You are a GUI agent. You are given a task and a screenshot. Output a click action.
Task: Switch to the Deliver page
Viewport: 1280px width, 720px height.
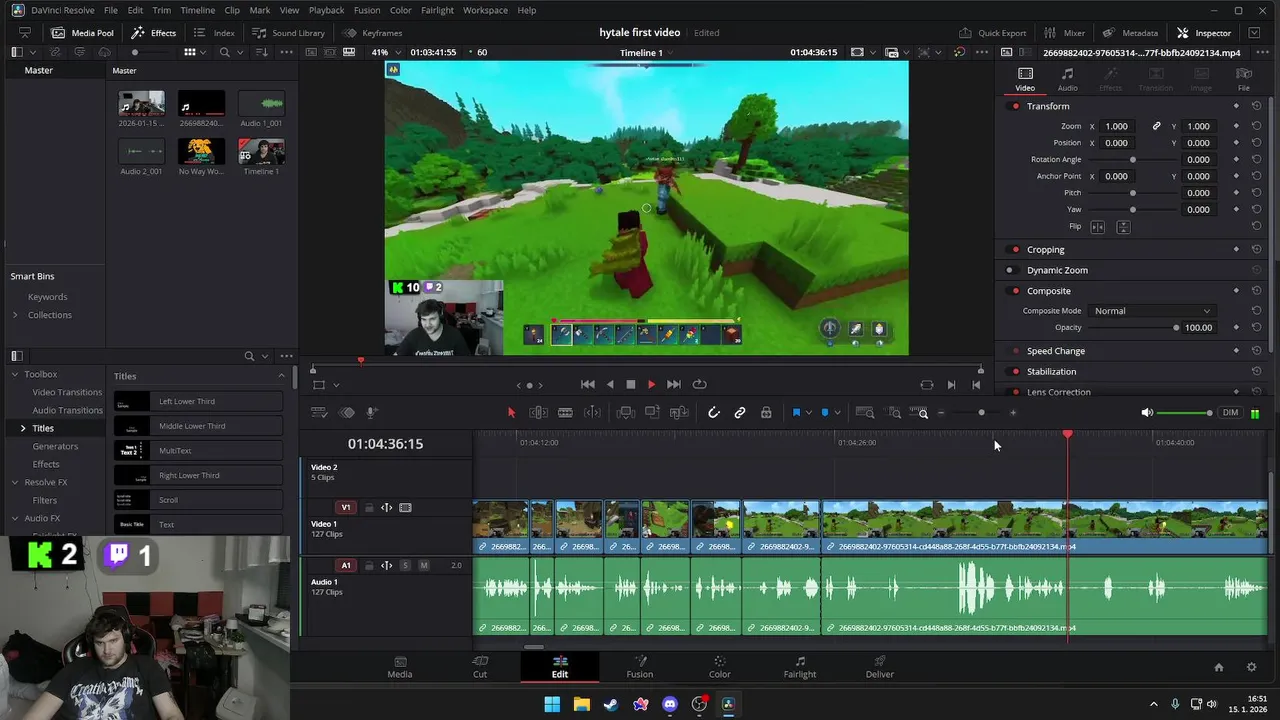click(879, 667)
